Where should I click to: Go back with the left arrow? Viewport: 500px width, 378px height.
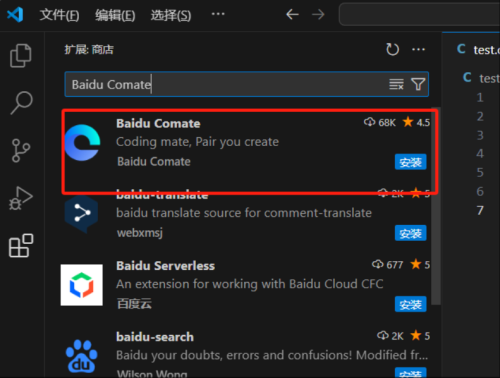[292, 14]
